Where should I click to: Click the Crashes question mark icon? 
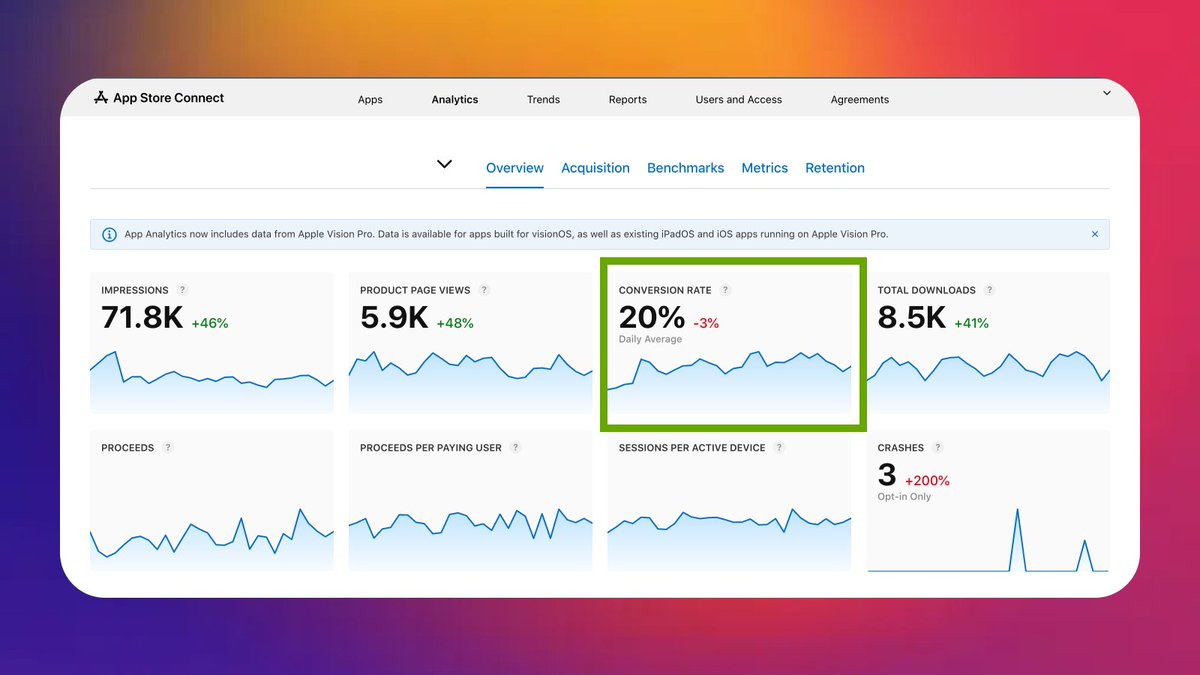point(938,447)
